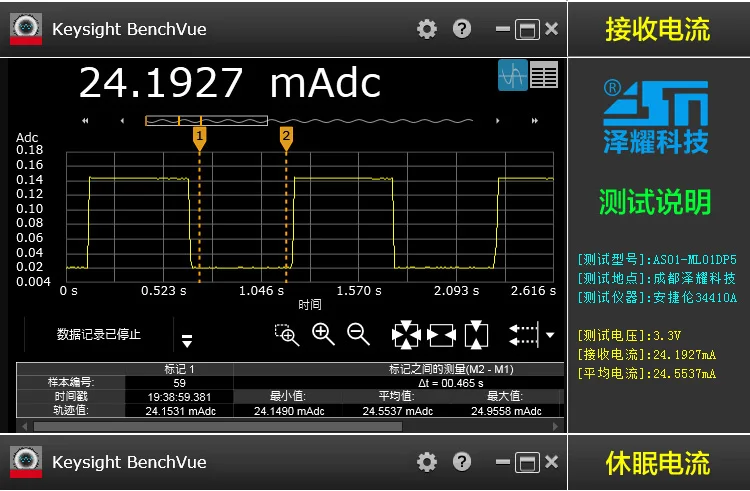
Task: Select marker 1 flag on chart
Action: tap(199, 139)
